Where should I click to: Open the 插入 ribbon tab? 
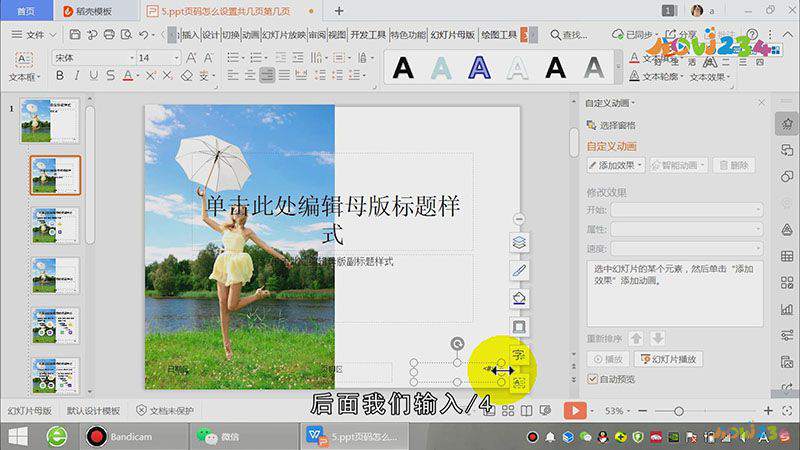pyautogui.click(x=190, y=35)
